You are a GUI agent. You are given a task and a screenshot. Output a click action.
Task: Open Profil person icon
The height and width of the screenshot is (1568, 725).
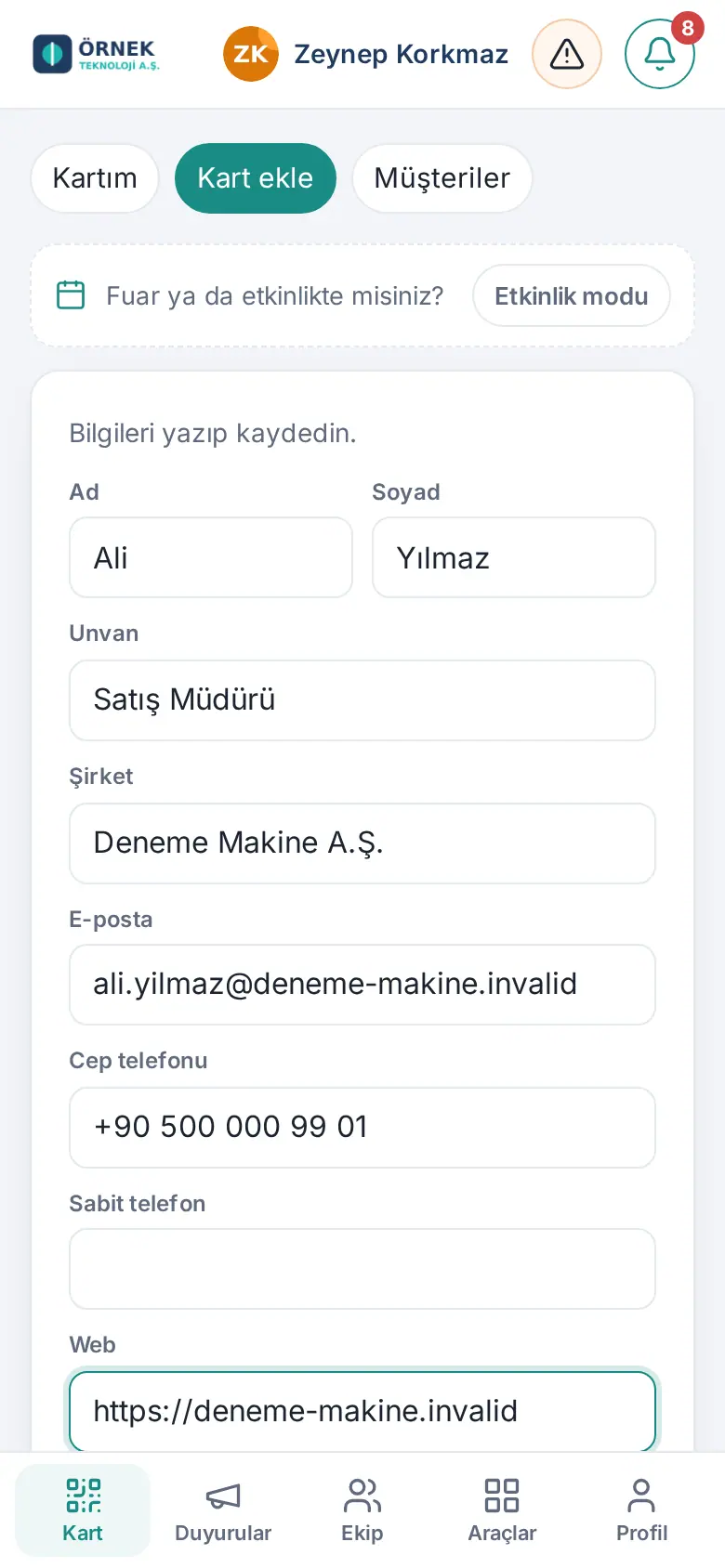pyautogui.click(x=641, y=1496)
